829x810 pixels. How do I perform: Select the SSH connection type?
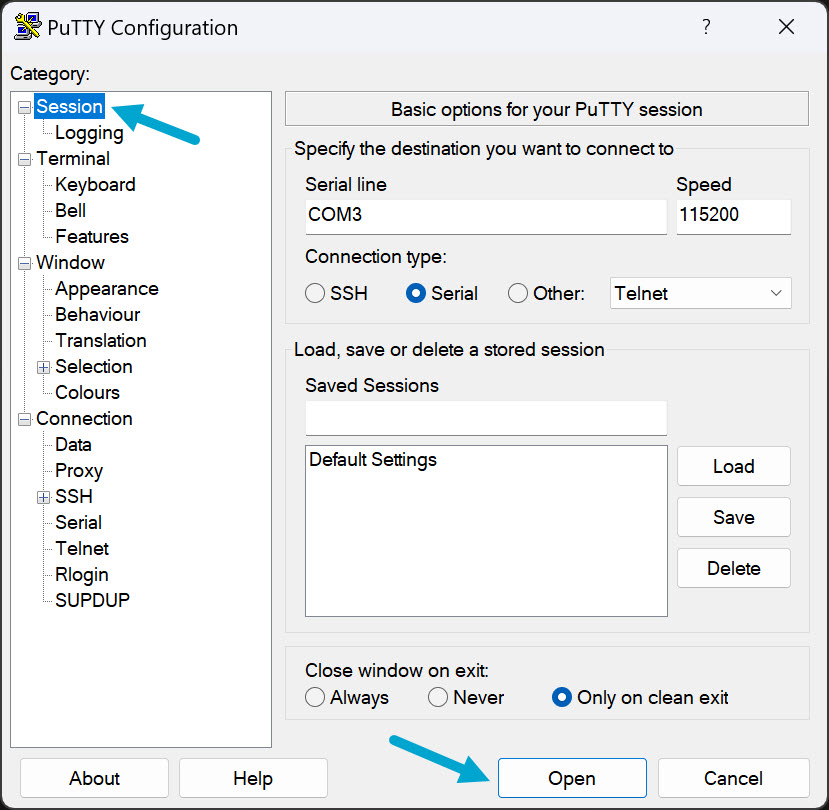tap(315, 293)
